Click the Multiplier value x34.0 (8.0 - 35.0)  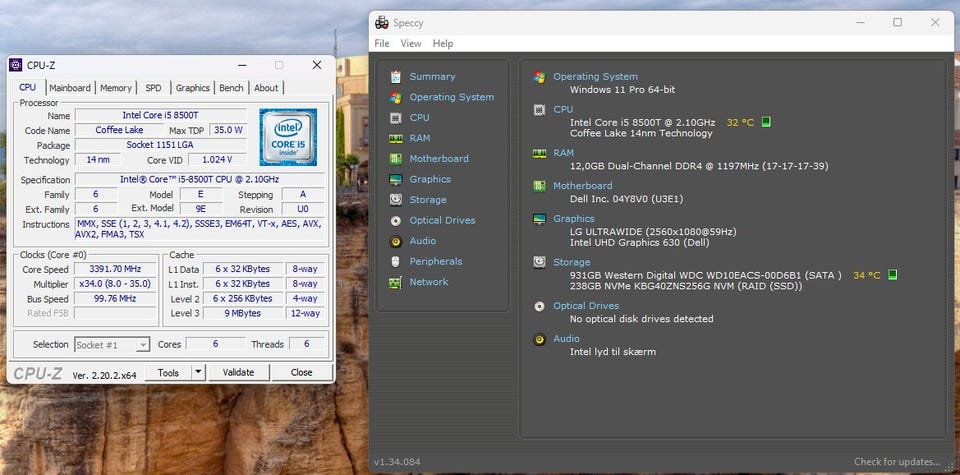tap(115, 284)
